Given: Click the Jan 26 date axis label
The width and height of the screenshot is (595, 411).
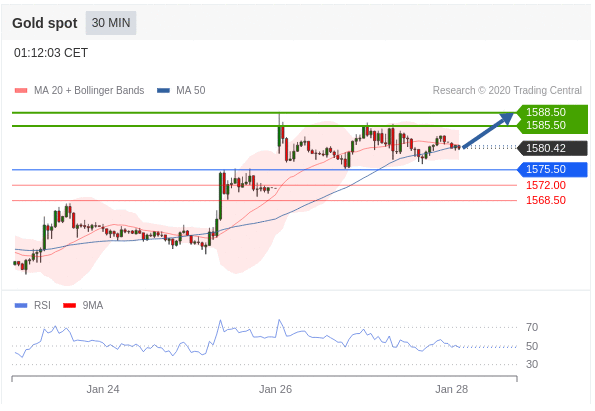Looking at the screenshot, I should tap(275, 389).
